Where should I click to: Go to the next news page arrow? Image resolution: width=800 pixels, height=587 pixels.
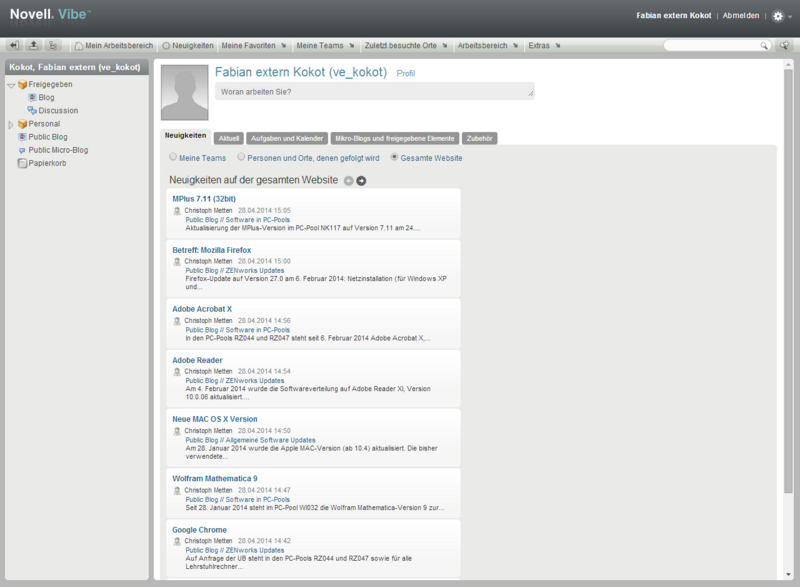361,181
